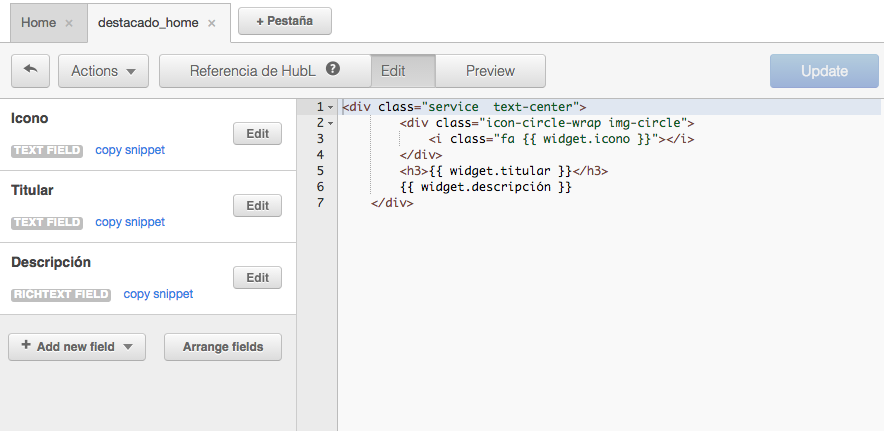This screenshot has height=431, width=884.
Task: Click the back arrow button
Action: (30, 71)
